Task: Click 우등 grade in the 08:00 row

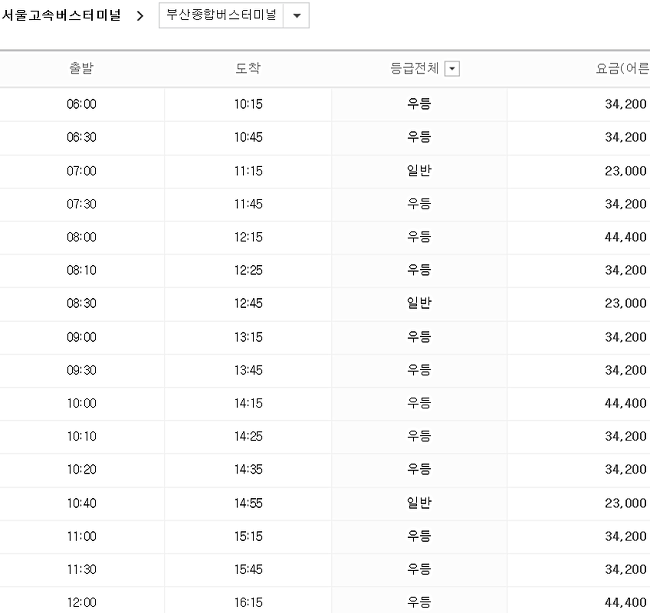Action: click(419, 237)
